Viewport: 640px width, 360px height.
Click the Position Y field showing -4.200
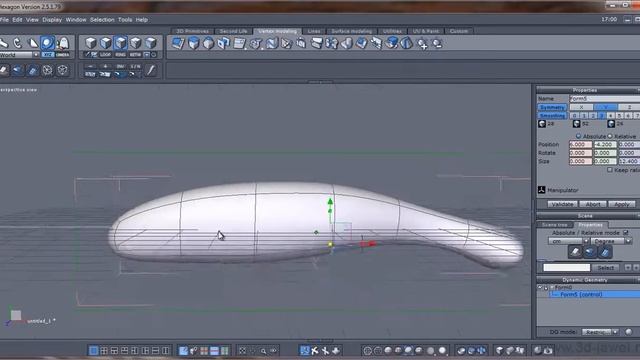pos(605,144)
